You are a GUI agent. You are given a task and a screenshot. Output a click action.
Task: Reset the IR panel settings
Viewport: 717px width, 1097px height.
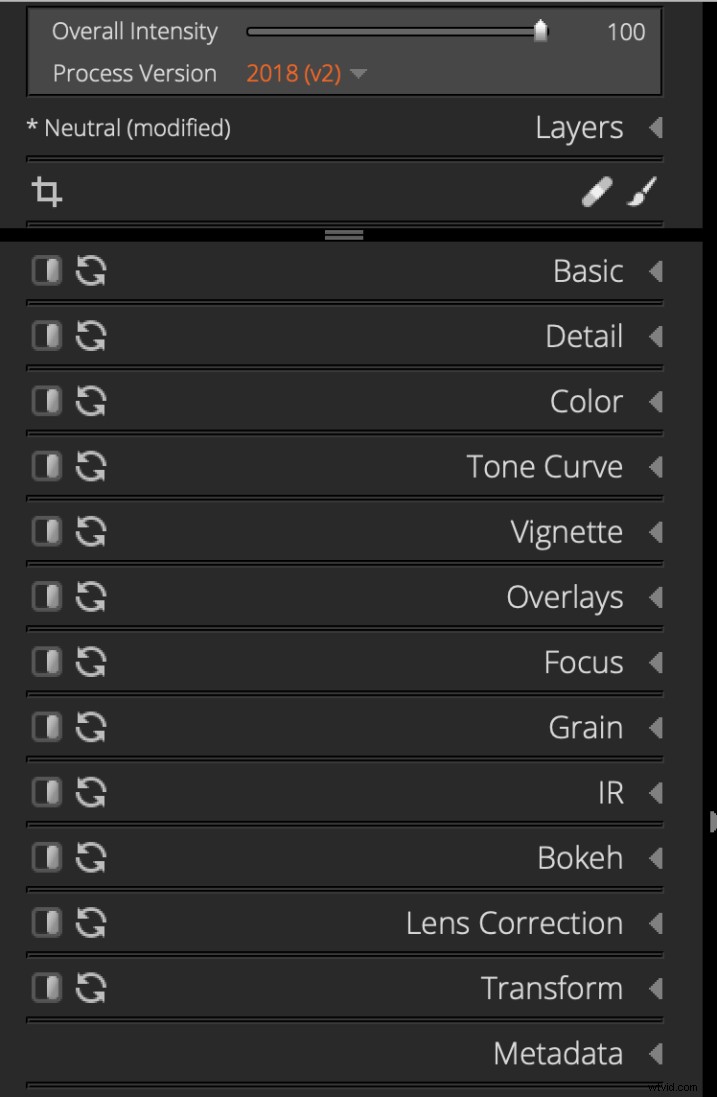coord(90,792)
